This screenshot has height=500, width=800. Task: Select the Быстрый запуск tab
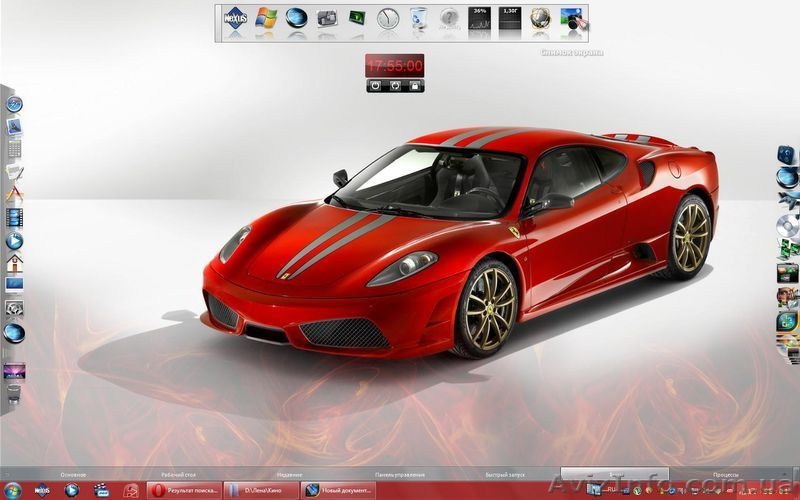click(506, 475)
